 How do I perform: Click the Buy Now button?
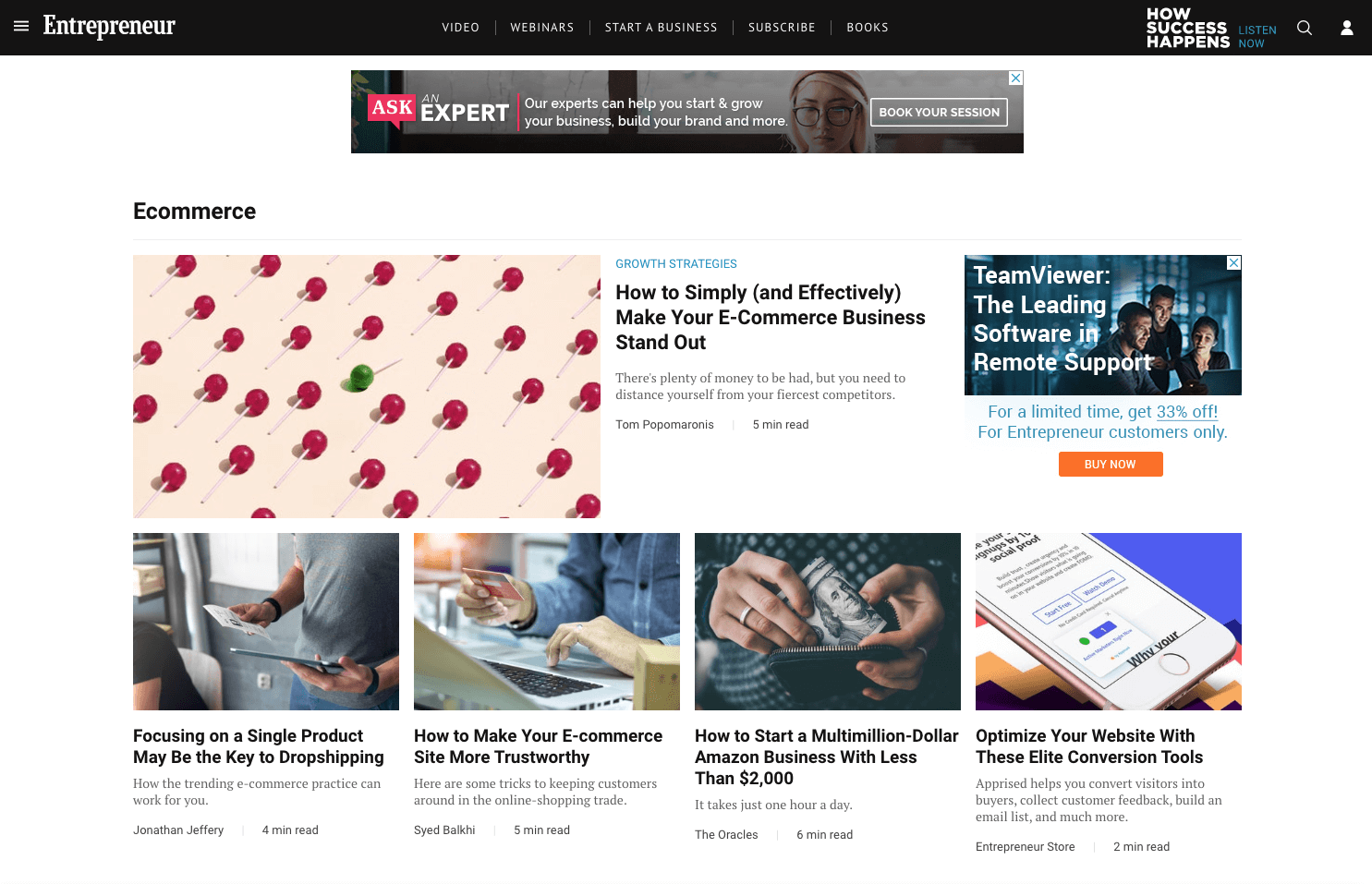click(1111, 465)
